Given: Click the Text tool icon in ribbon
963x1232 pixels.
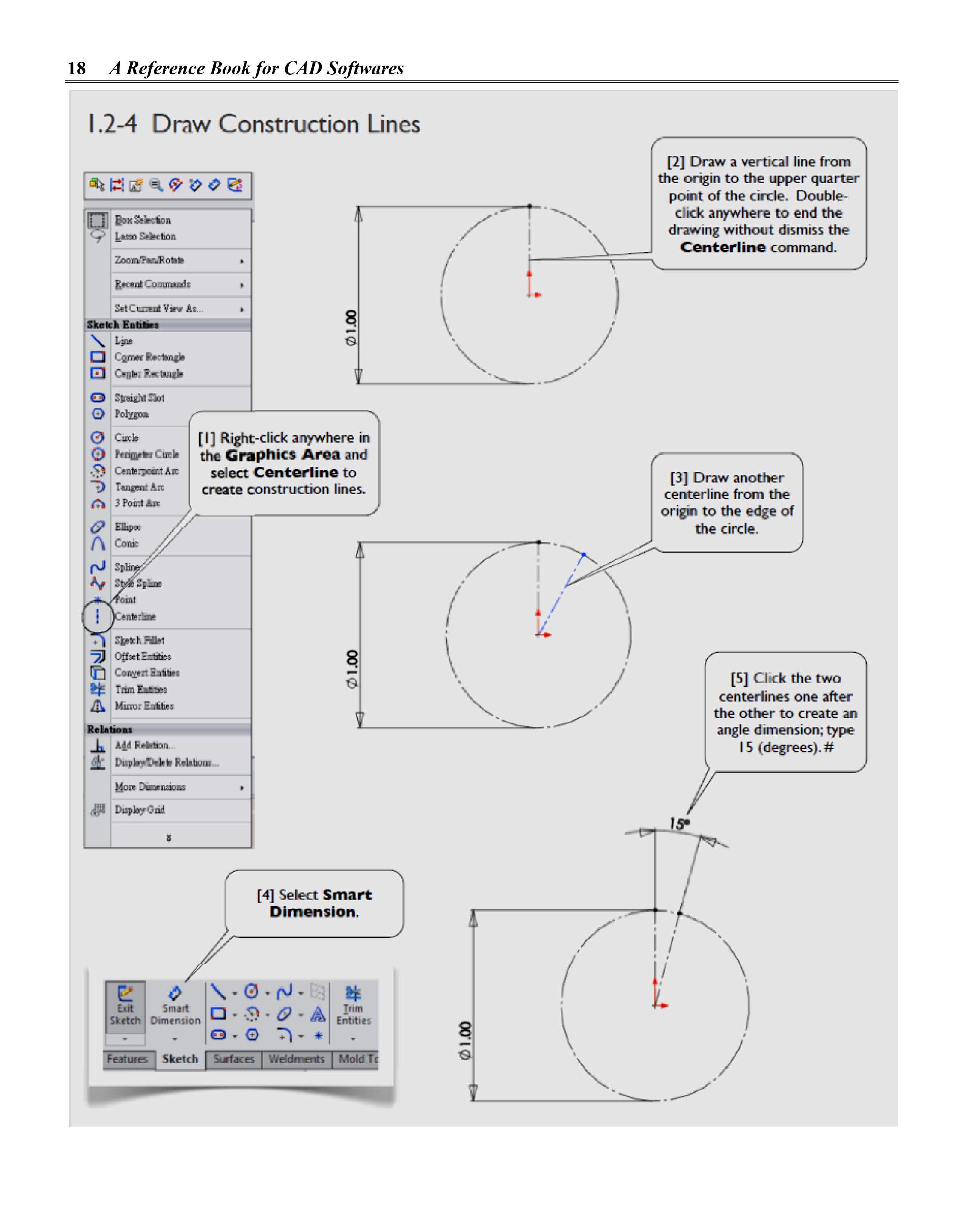Looking at the screenshot, I should (318, 1014).
